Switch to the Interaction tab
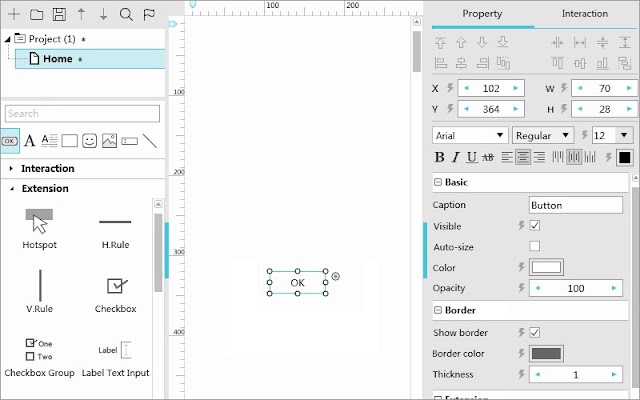This screenshot has width=640, height=400. [x=584, y=14]
